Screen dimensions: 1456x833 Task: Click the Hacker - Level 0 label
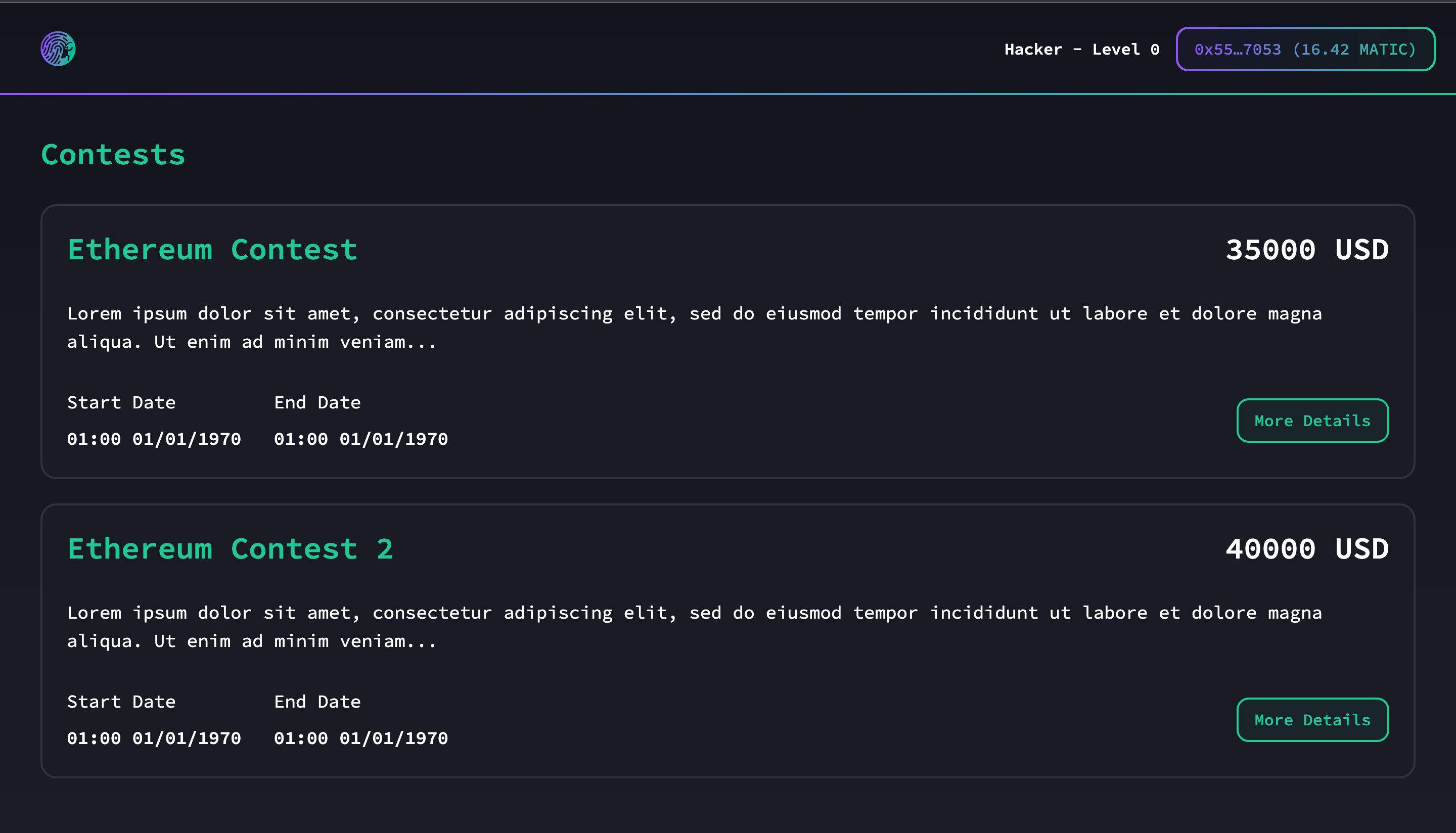point(1082,49)
